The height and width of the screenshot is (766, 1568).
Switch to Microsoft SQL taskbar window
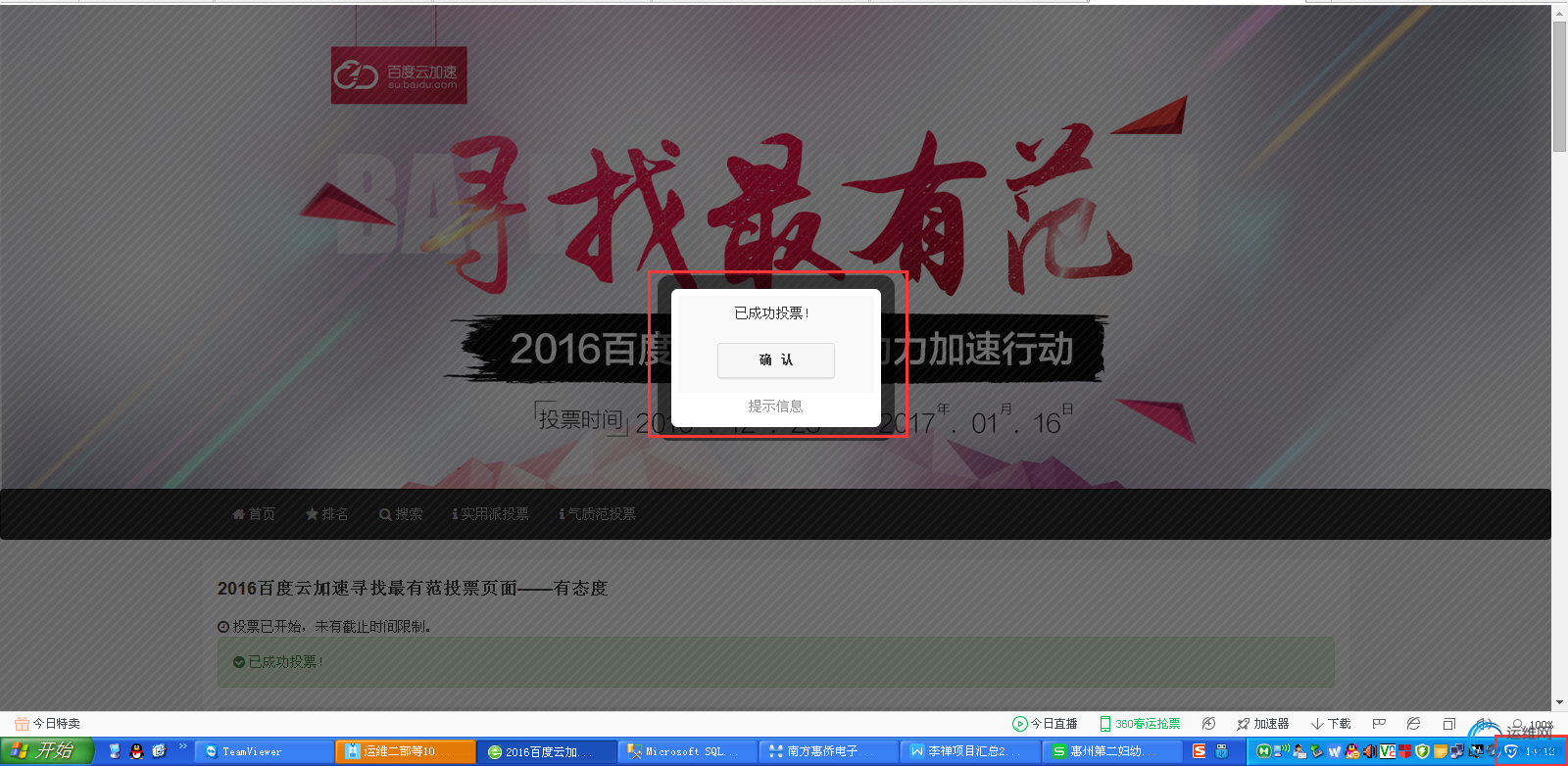tap(689, 751)
